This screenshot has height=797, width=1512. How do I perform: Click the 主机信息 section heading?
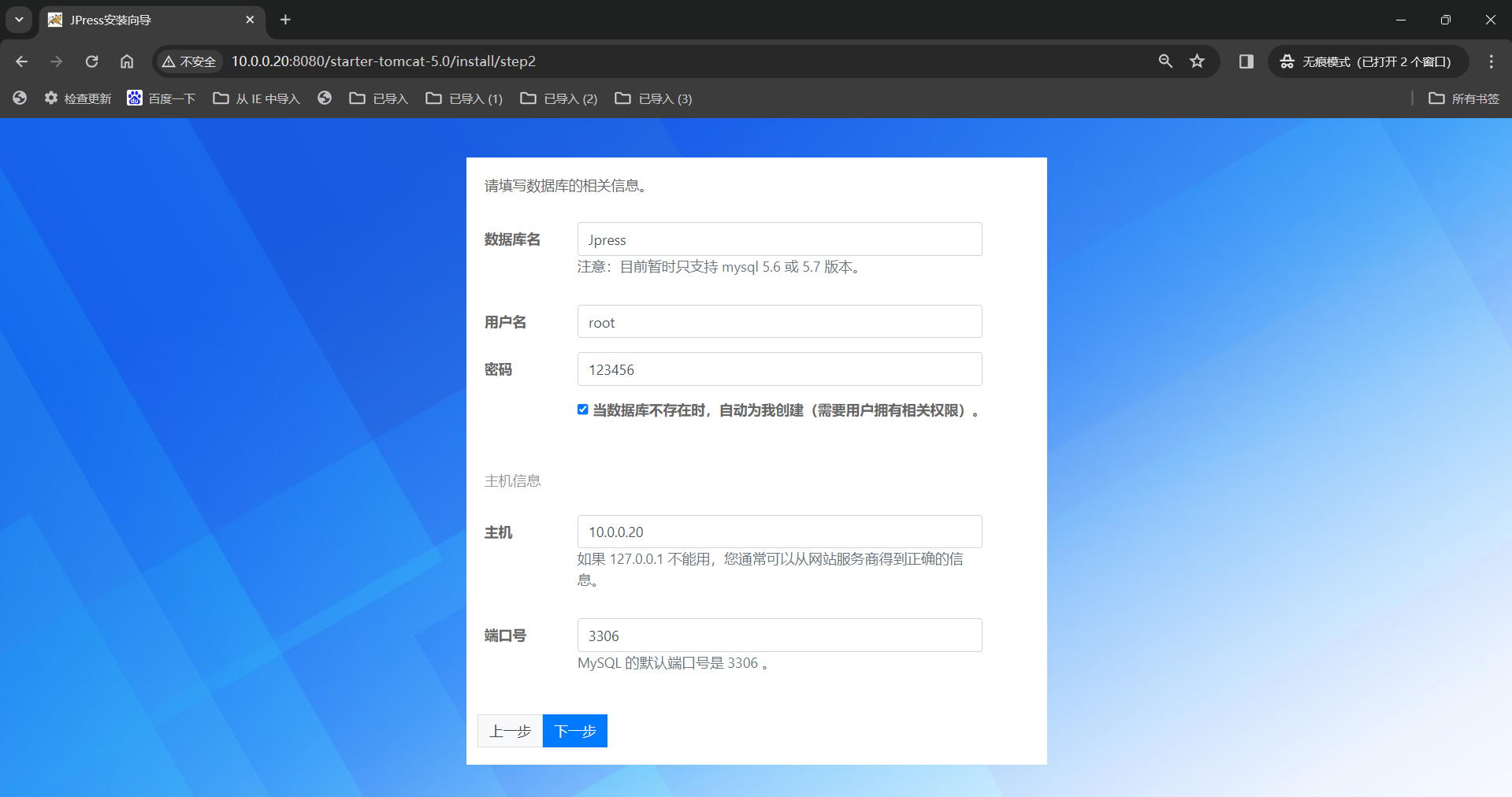click(x=512, y=481)
